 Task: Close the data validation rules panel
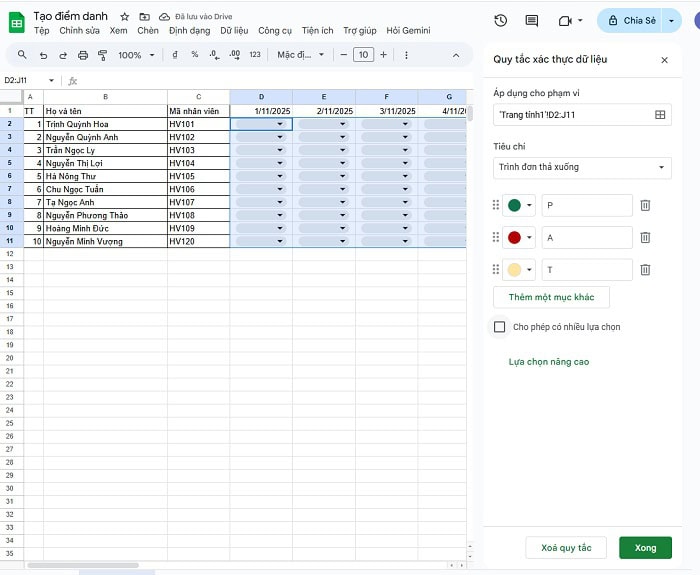(x=664, y=60)
